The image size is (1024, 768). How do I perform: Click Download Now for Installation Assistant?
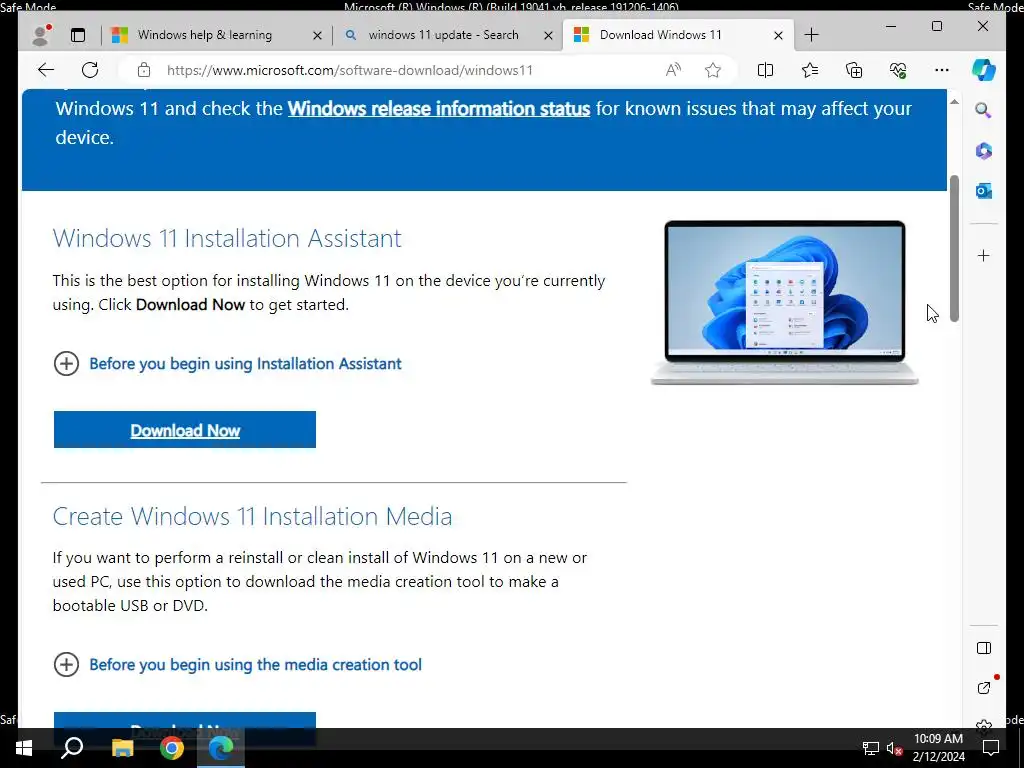tap(185, 430)
